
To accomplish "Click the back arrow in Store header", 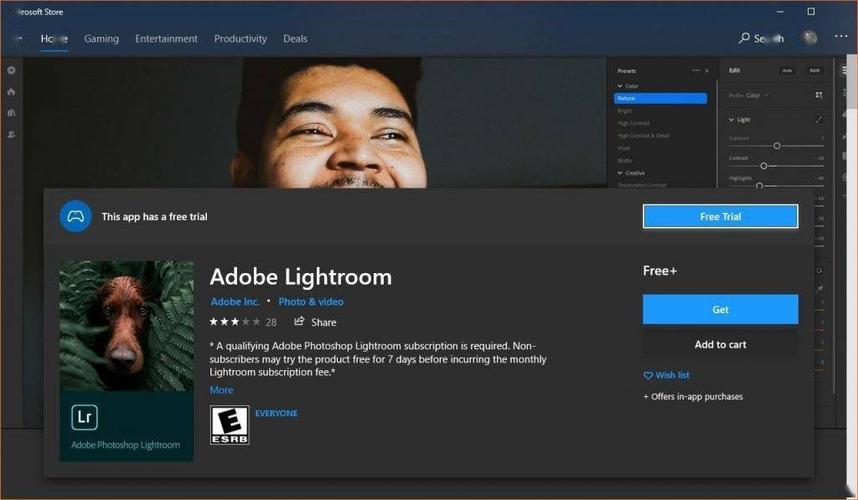I will (18, 38).
